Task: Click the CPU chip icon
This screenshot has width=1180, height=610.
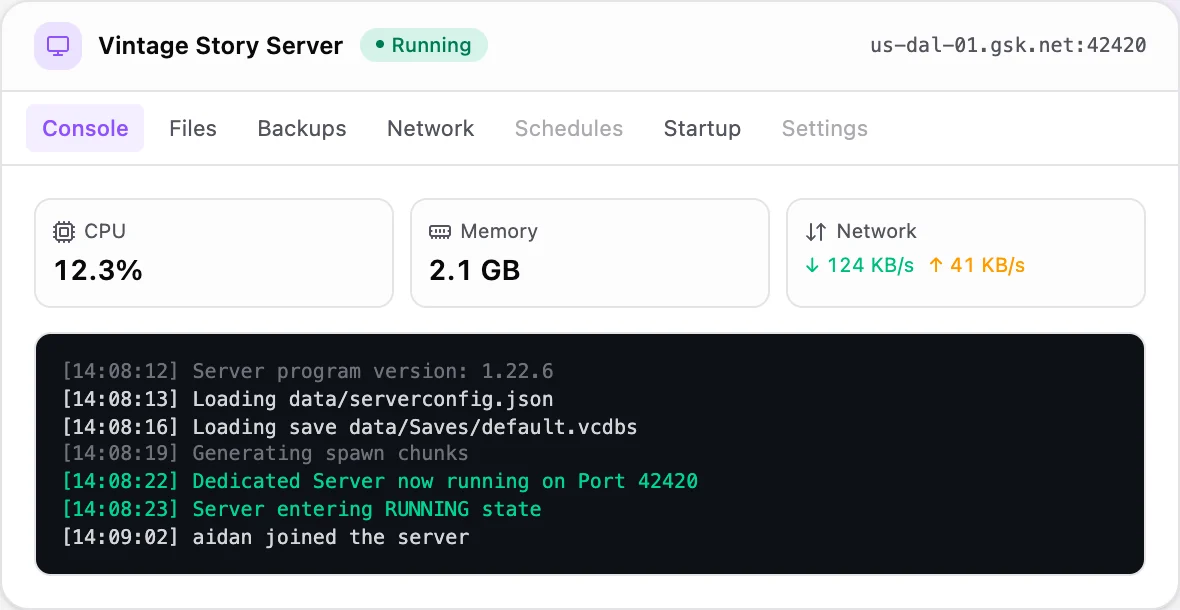Action: [65, 232]
